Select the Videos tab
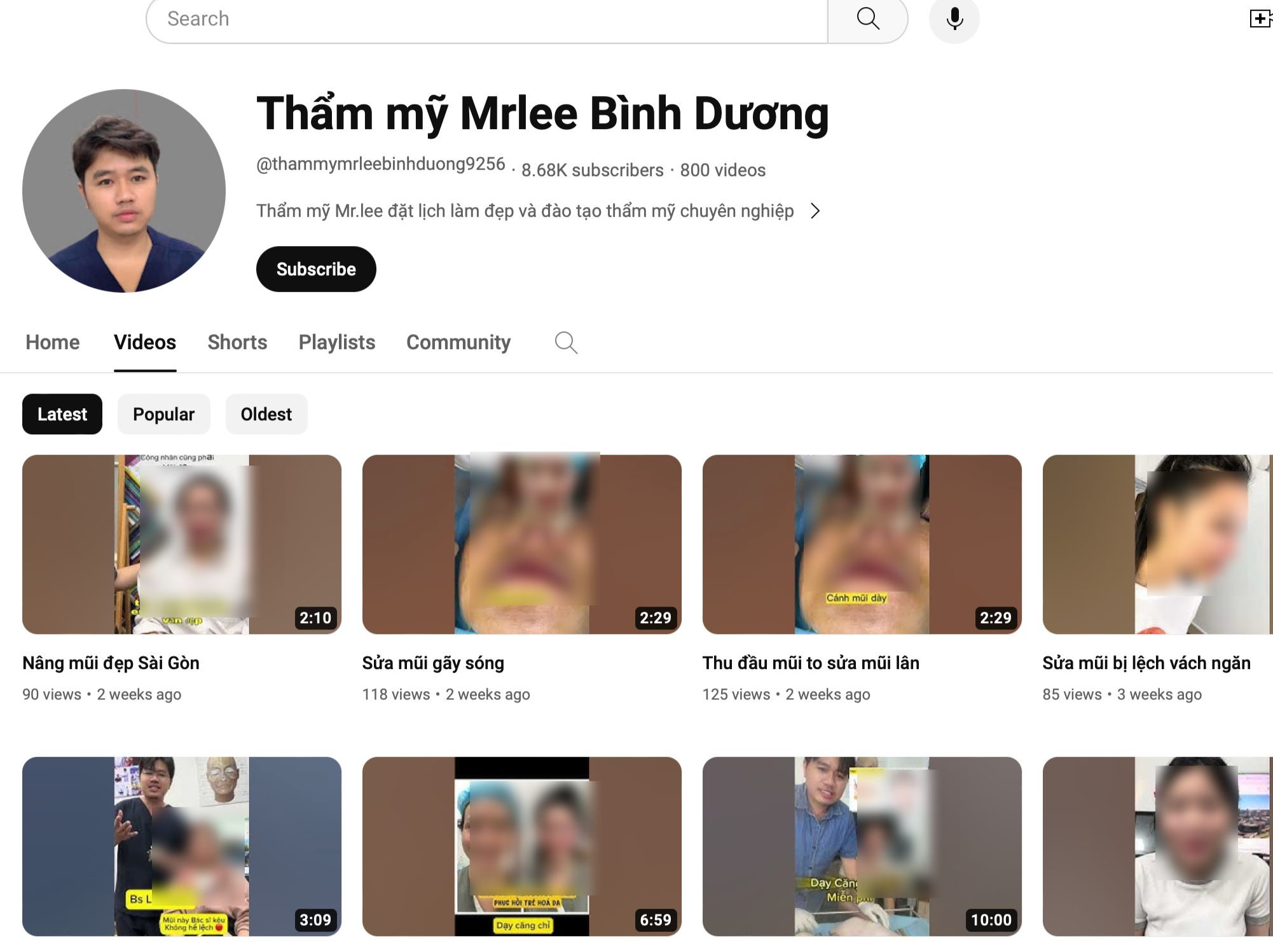1273x952 pixels. coord(145,342)
